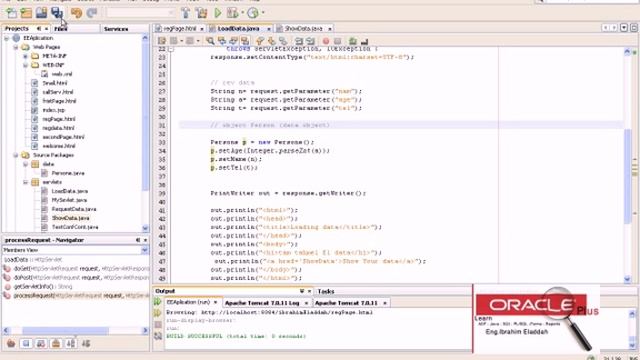This screenshot has width=640, height=360.
Task: Click the New File toolbar icon
Action: click(11, 13)
